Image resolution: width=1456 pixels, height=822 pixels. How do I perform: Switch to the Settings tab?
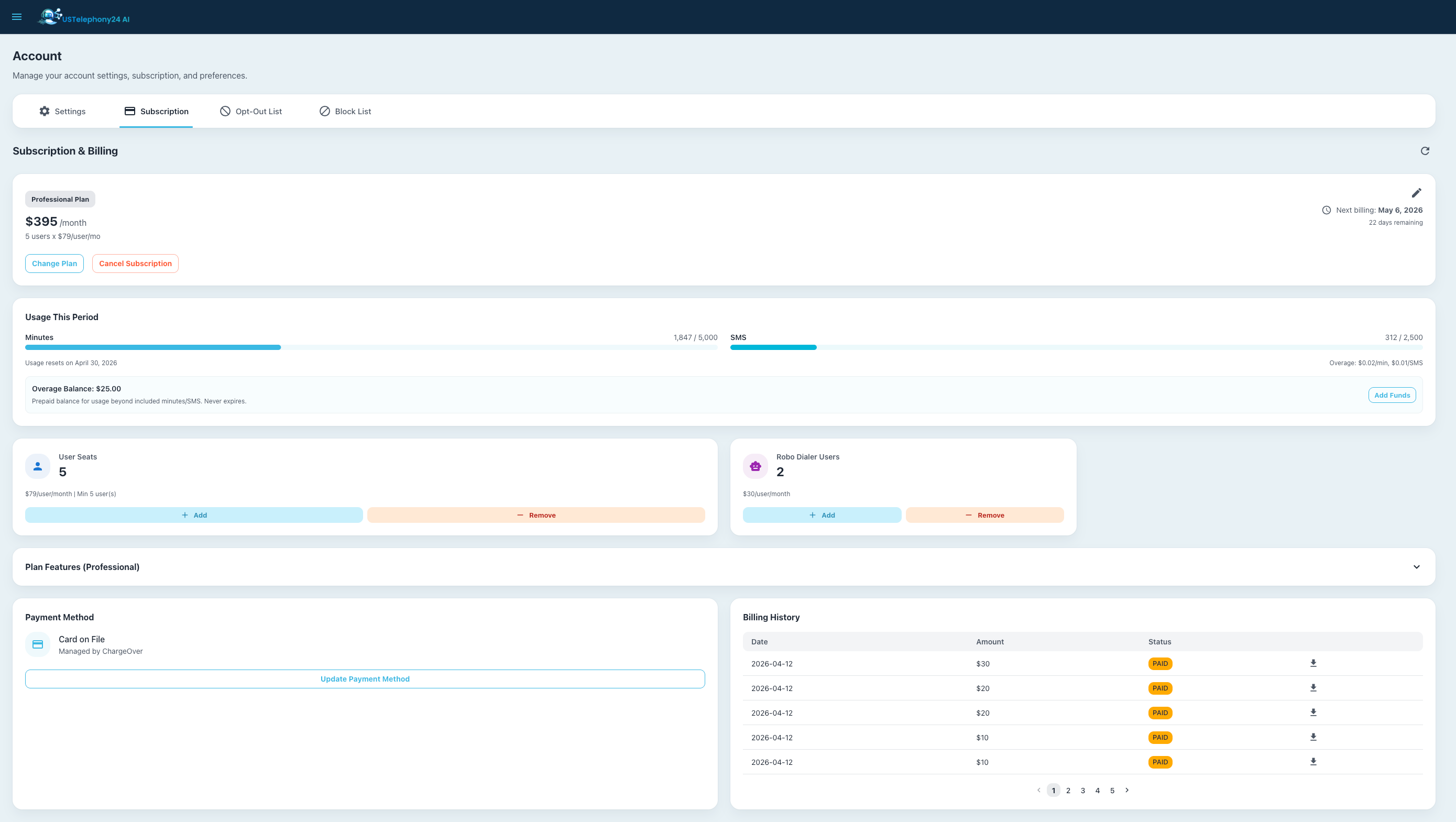62,112
